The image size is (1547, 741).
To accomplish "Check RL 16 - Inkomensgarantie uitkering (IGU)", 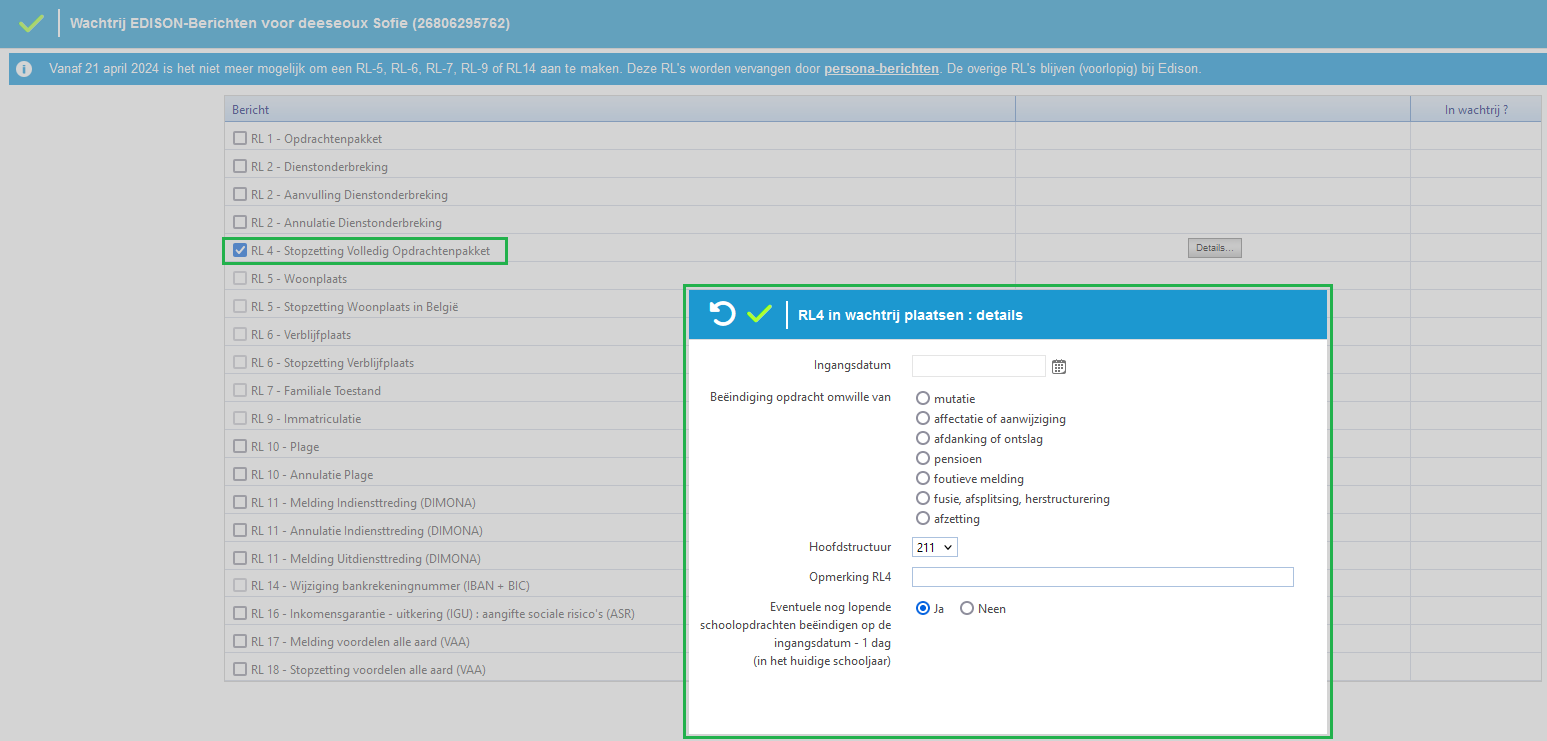I will (240, 613).
